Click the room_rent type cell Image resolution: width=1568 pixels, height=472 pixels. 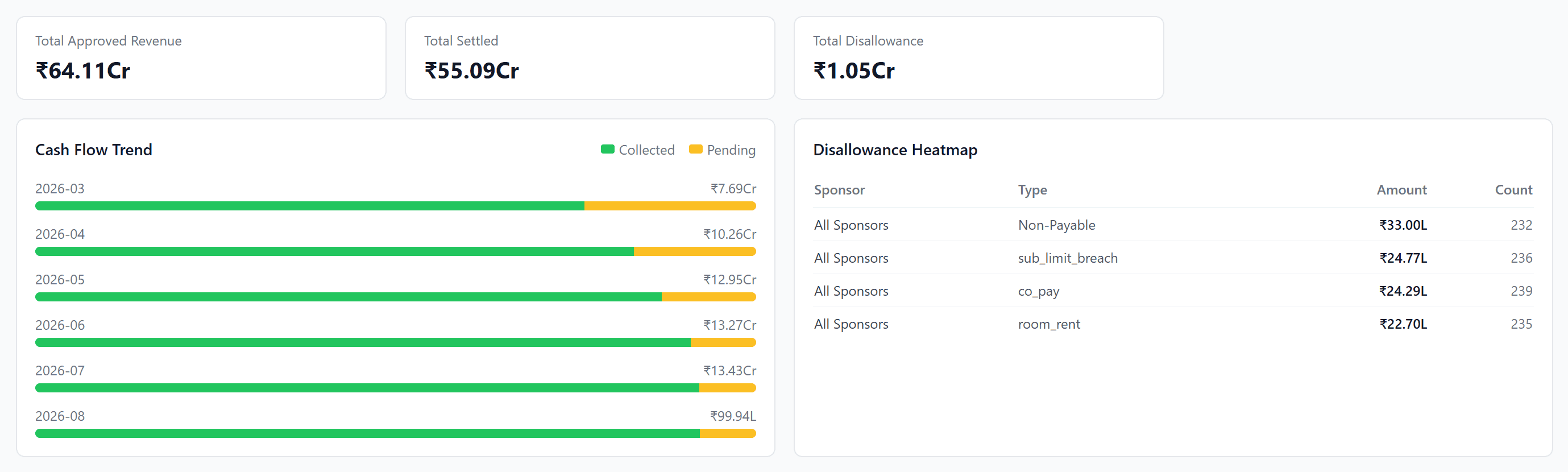1049,325
